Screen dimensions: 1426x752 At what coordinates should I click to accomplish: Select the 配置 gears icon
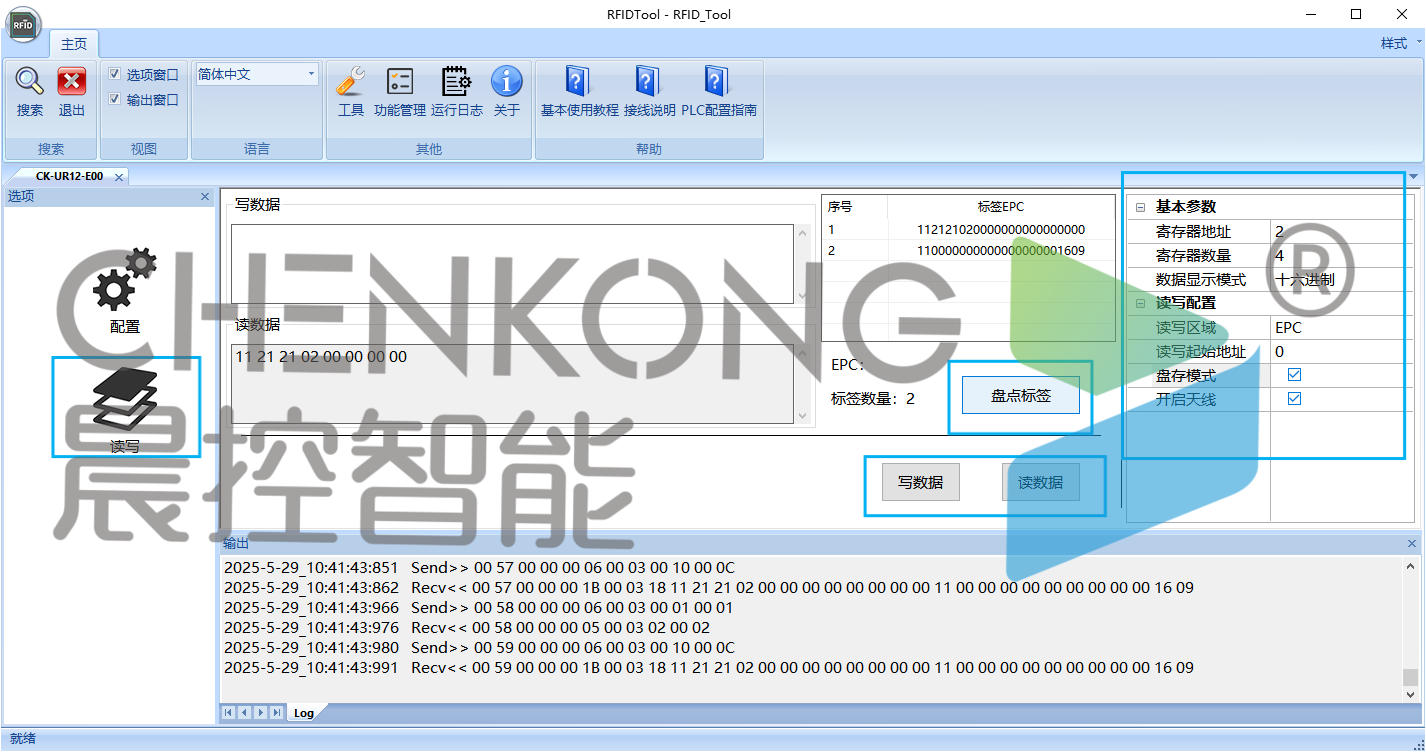point(125,279)
